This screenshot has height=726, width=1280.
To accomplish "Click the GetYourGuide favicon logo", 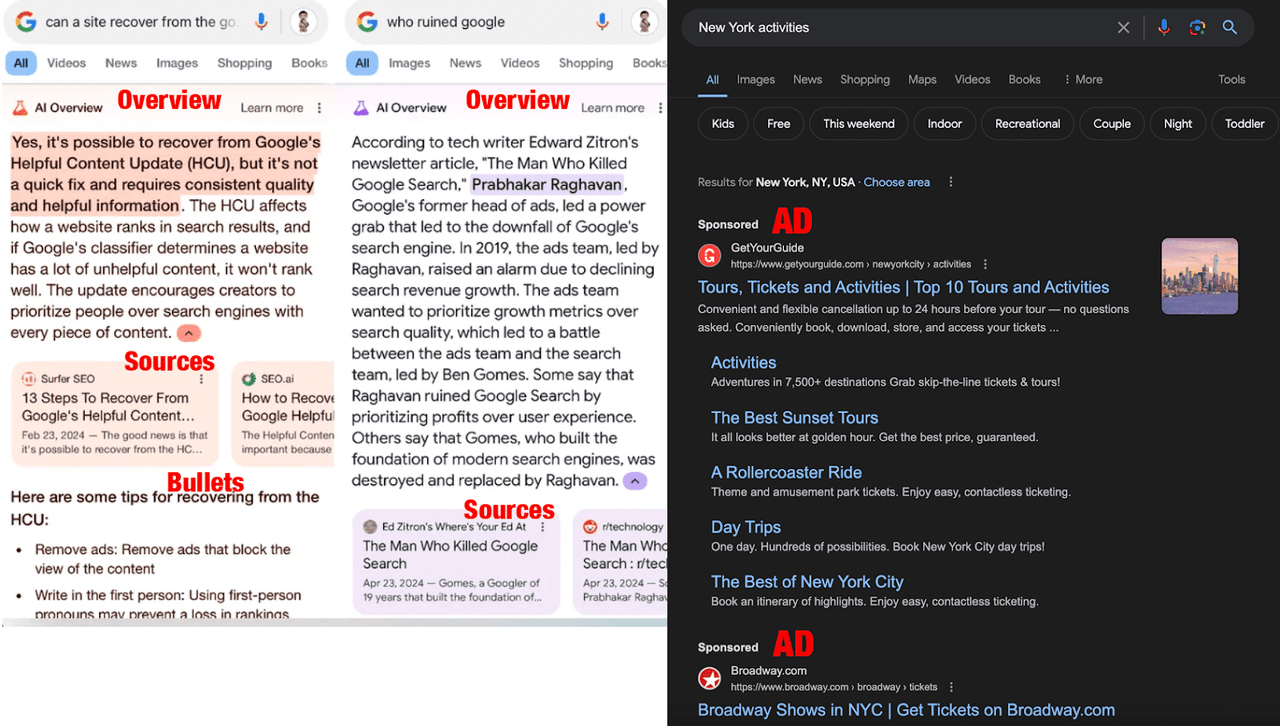I will tap(710, 256).
